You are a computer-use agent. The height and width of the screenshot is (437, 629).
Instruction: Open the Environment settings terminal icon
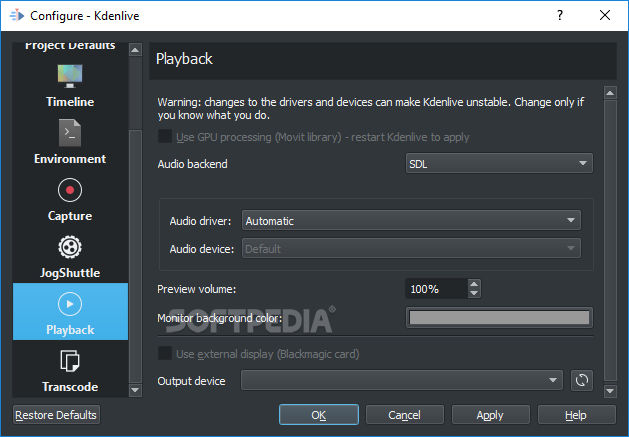point(70,133)
